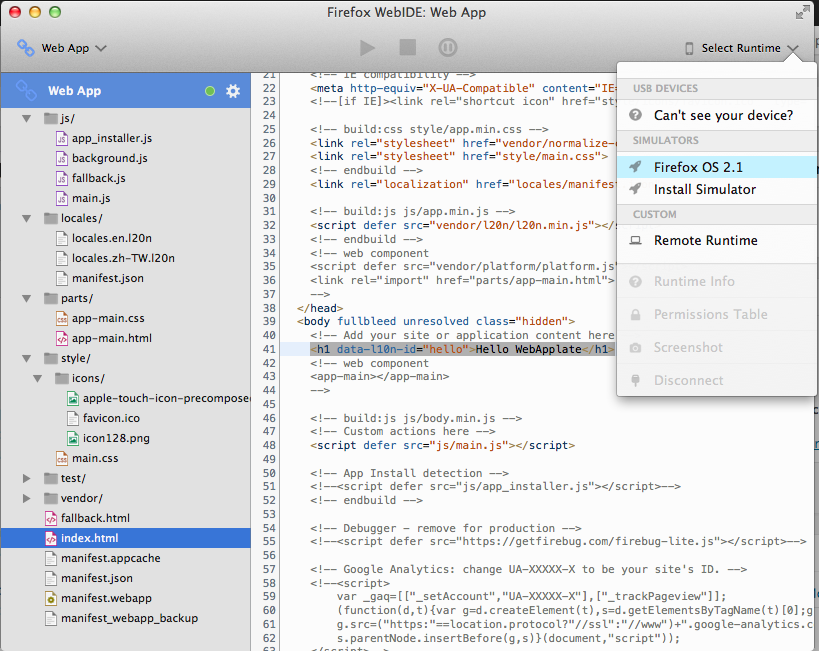Screen dimensions: 819x651
Task: Click the body fullbleed unresolved line
Action: tap(436, 321)
